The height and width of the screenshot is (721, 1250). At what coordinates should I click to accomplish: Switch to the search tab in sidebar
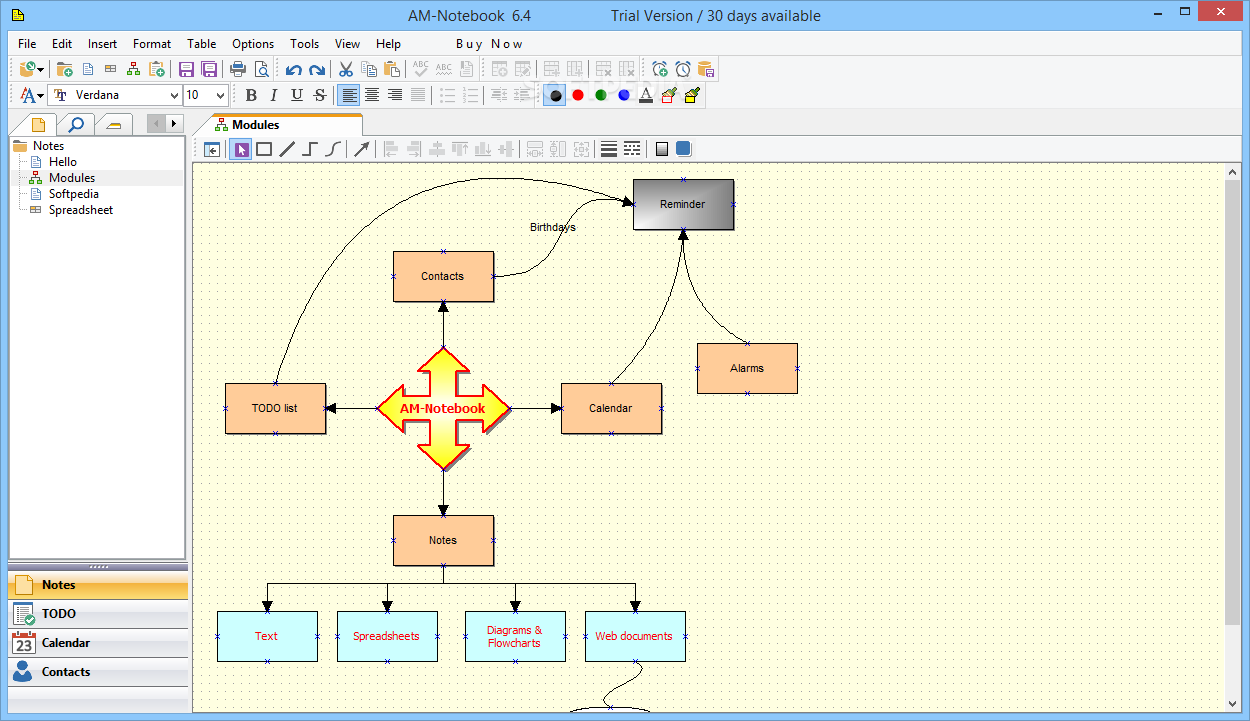76,124
